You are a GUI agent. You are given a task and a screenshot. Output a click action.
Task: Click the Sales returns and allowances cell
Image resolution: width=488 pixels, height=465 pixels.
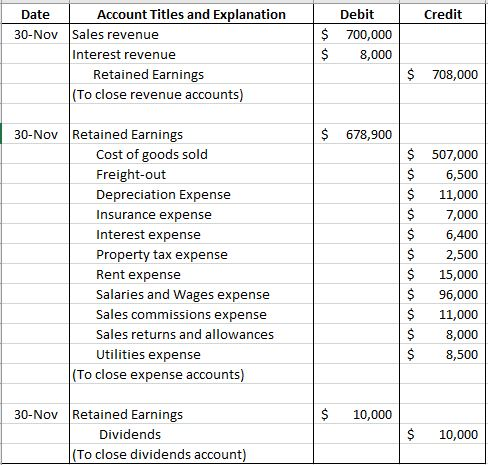coord(191,334)
